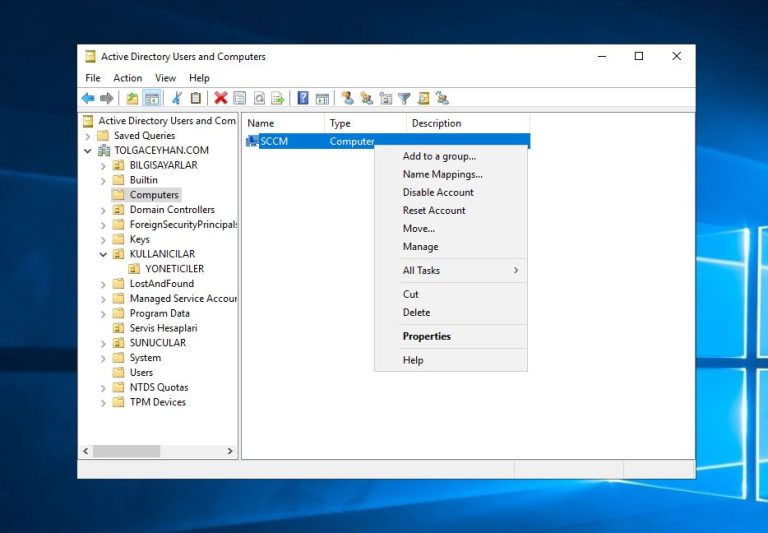Click the funnel Filter Options icon

click(404, 98)
